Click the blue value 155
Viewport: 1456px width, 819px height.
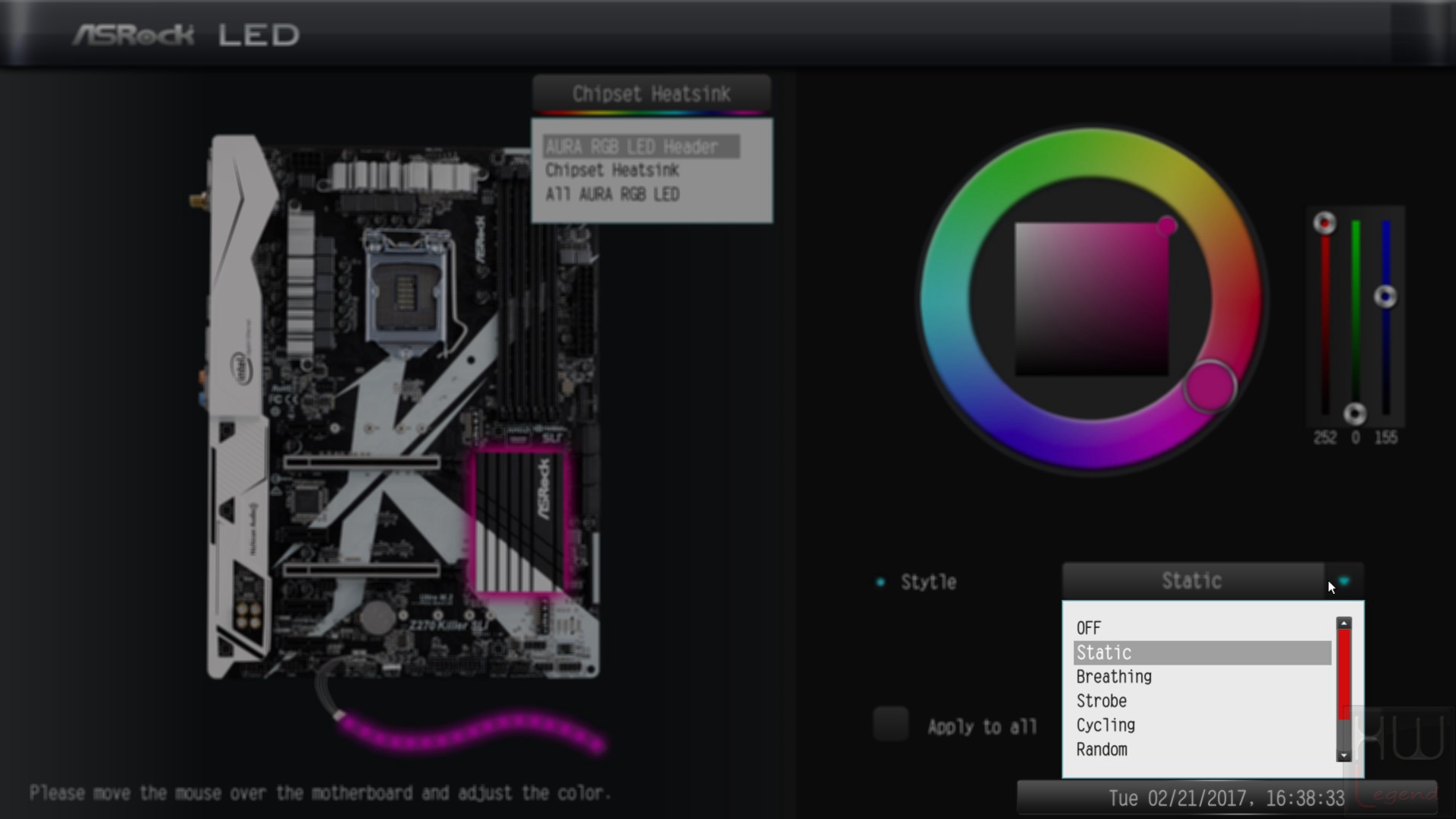pos(1385,438)
